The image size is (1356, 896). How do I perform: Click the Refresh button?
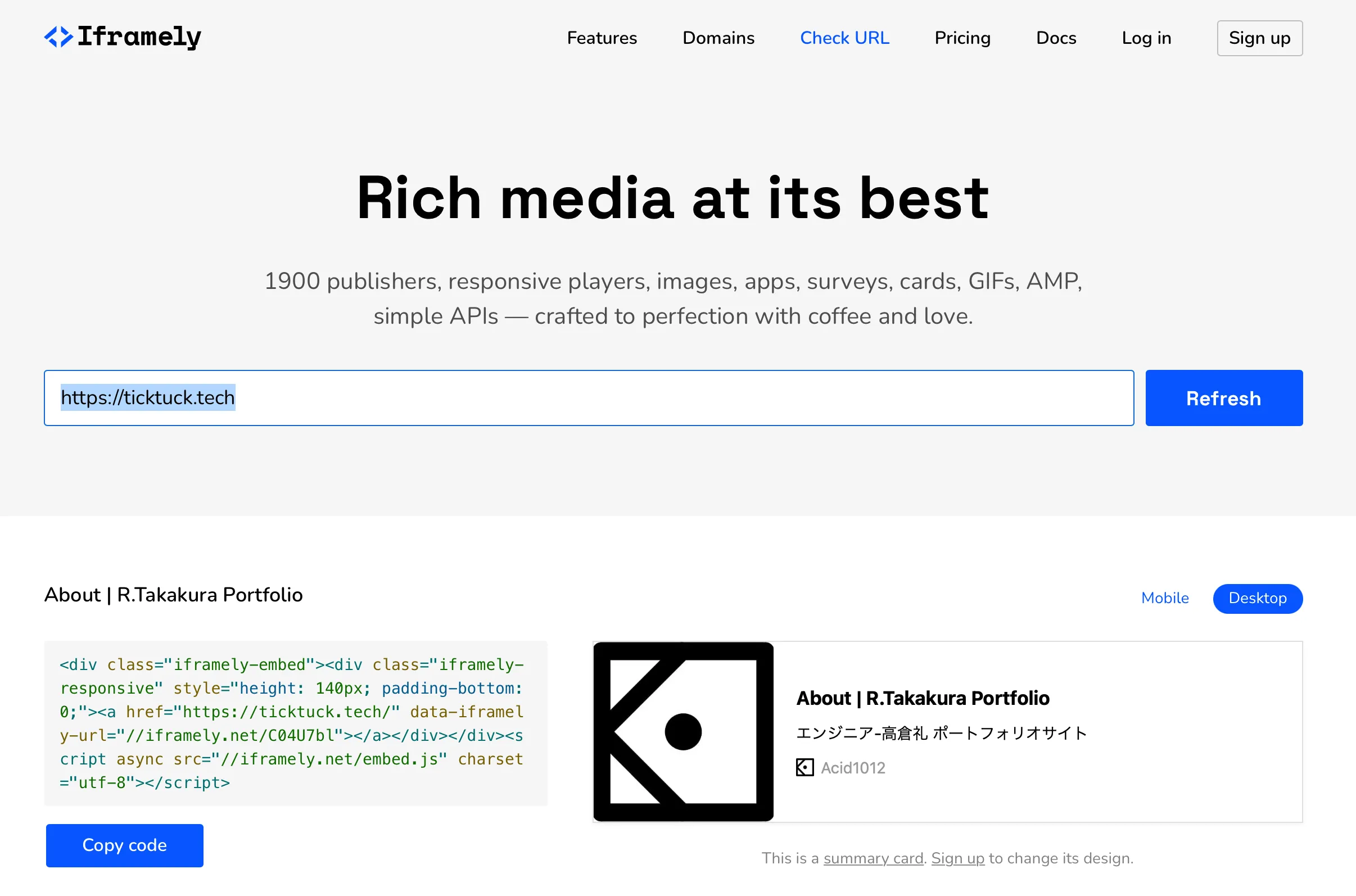1224,398
